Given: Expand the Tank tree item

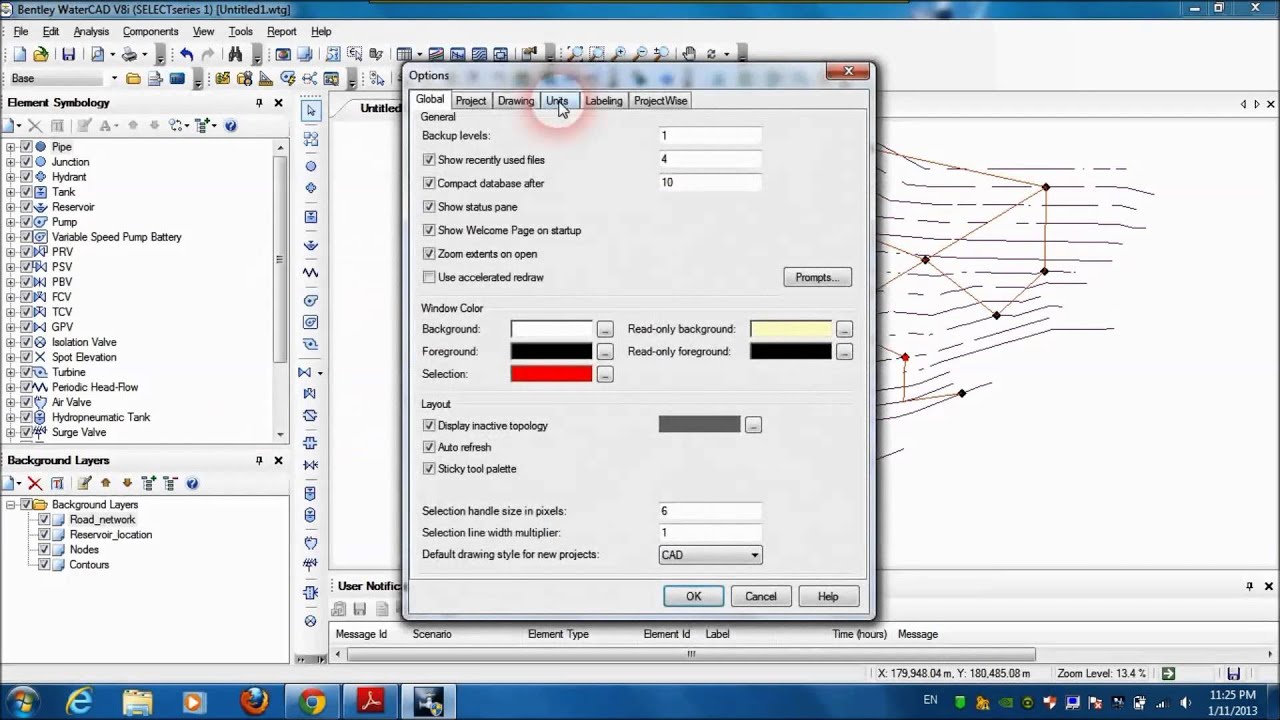Looking at the screenshot, I should (x=11, y=192).
